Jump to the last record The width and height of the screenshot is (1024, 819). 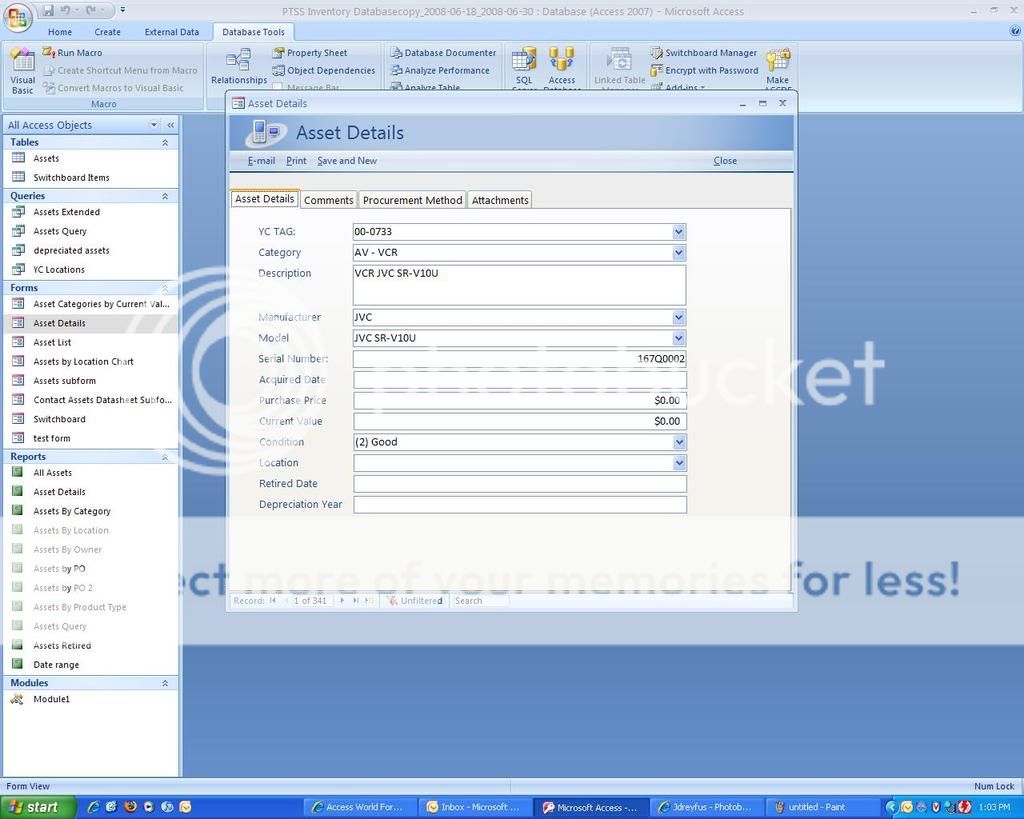click(355, 600)
